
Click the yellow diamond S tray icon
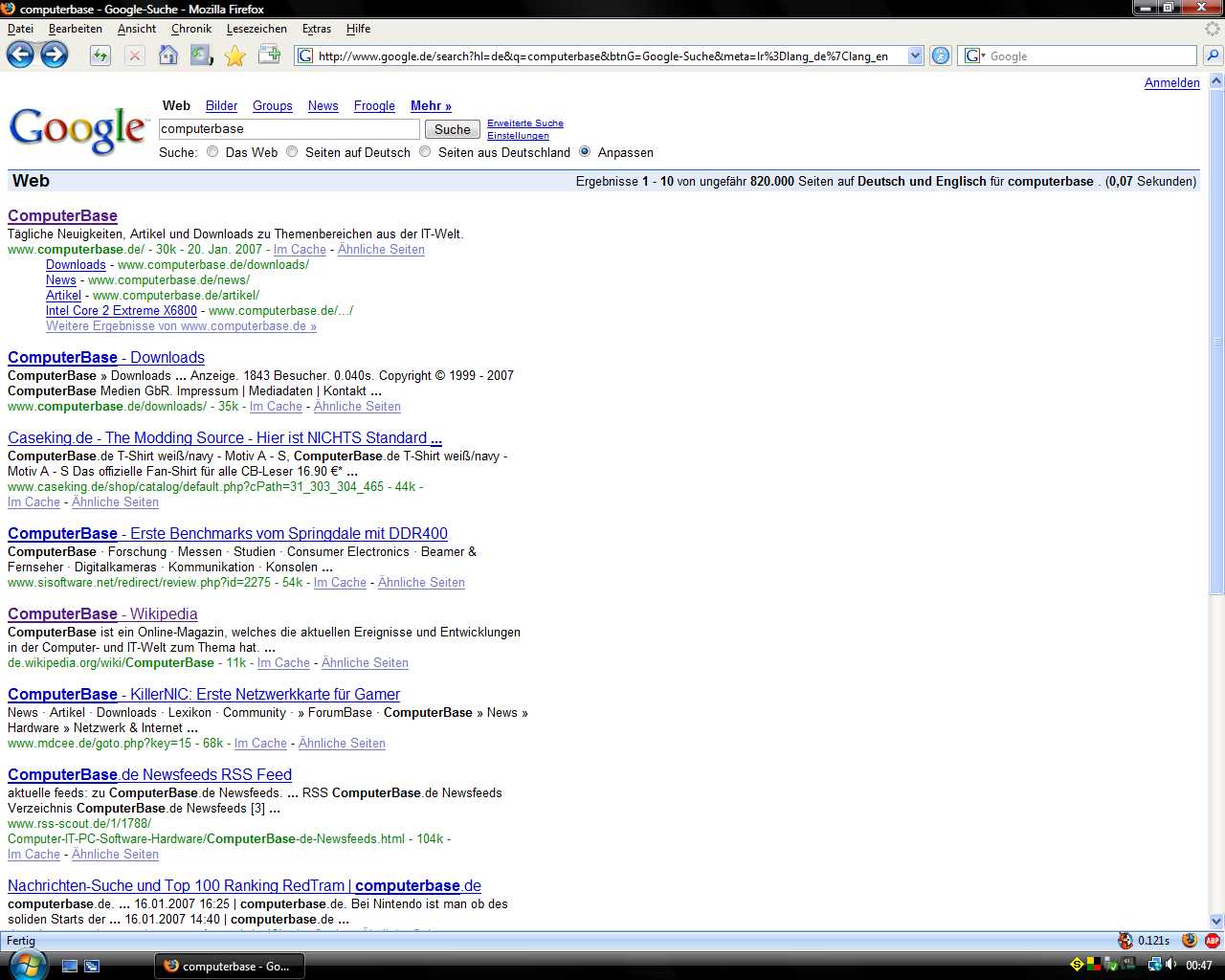click(1077, 965)
